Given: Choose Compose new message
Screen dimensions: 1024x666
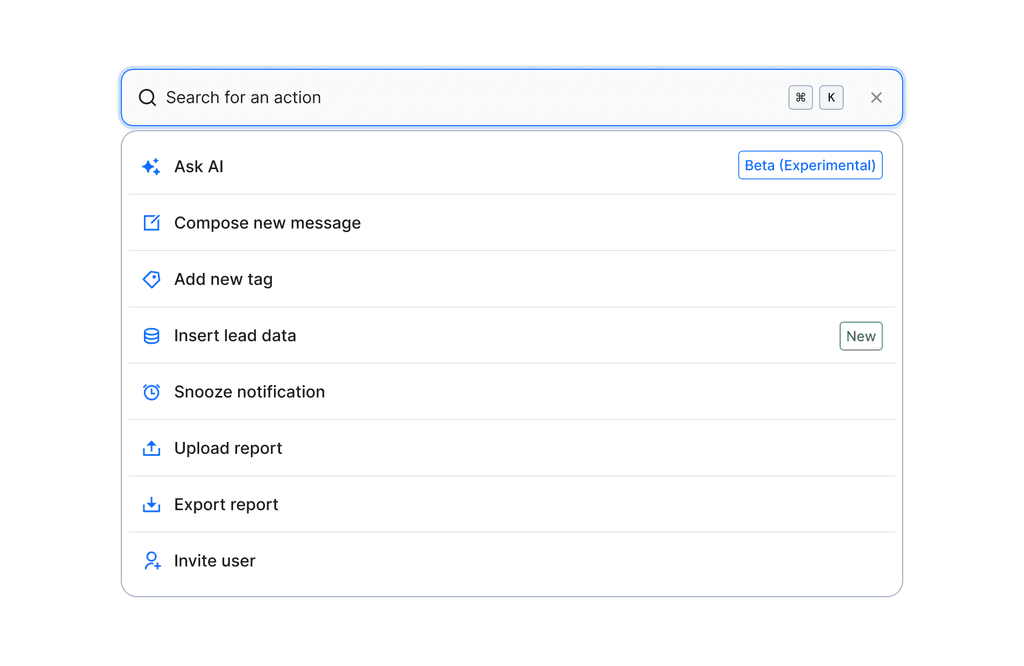Looking at the screenshot, I should coord(267,223).
